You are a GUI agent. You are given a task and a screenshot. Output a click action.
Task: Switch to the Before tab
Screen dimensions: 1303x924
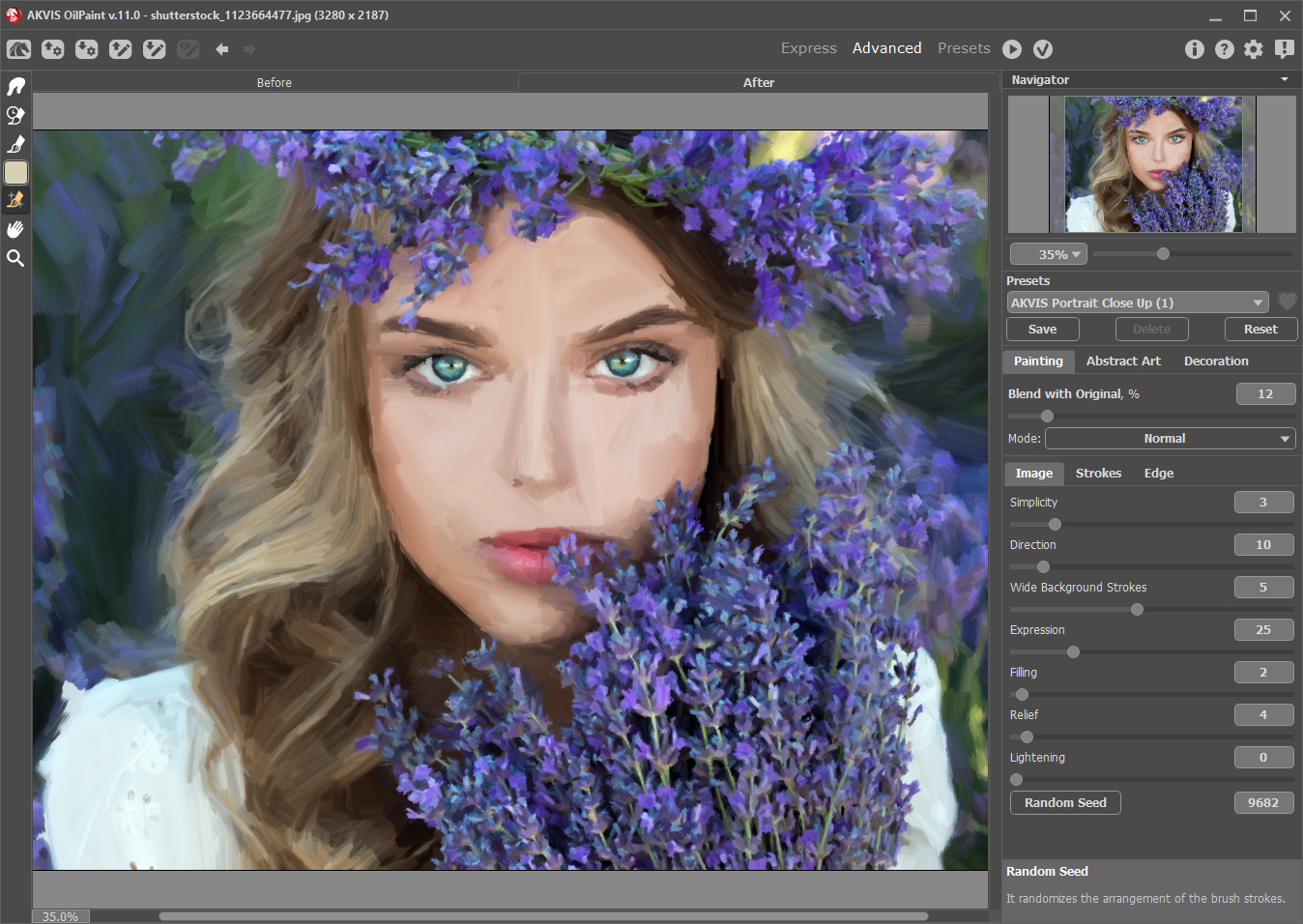(x=274, y=83)
